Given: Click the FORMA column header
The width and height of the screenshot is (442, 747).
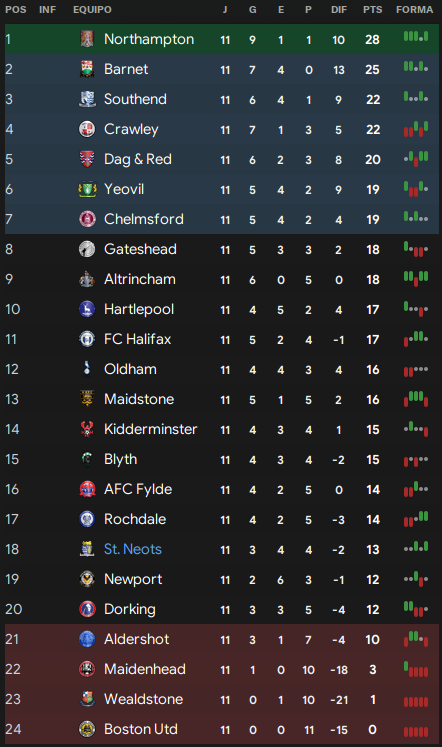Looking at the screenshot, I should pos(414,10).
